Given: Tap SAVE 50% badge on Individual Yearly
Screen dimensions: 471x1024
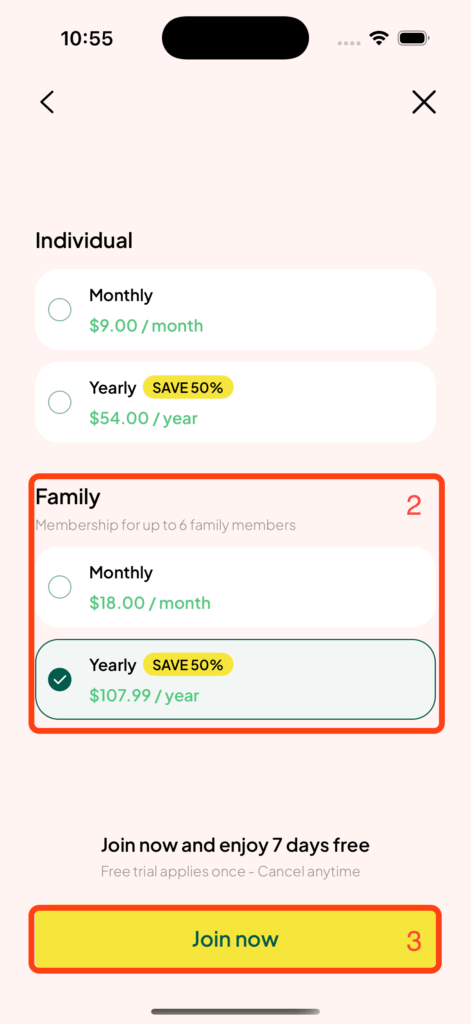Looking at the screenshot, I should click(x=188, y=388).
